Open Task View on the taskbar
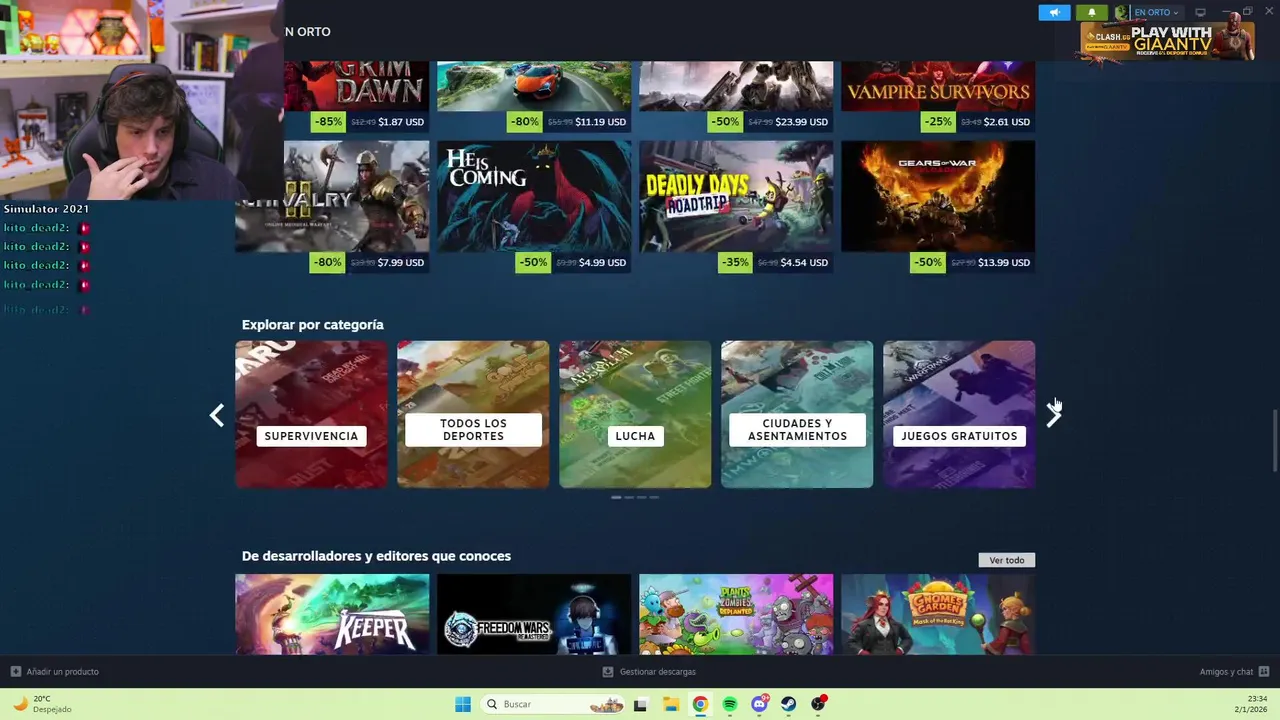 [640, 704]
